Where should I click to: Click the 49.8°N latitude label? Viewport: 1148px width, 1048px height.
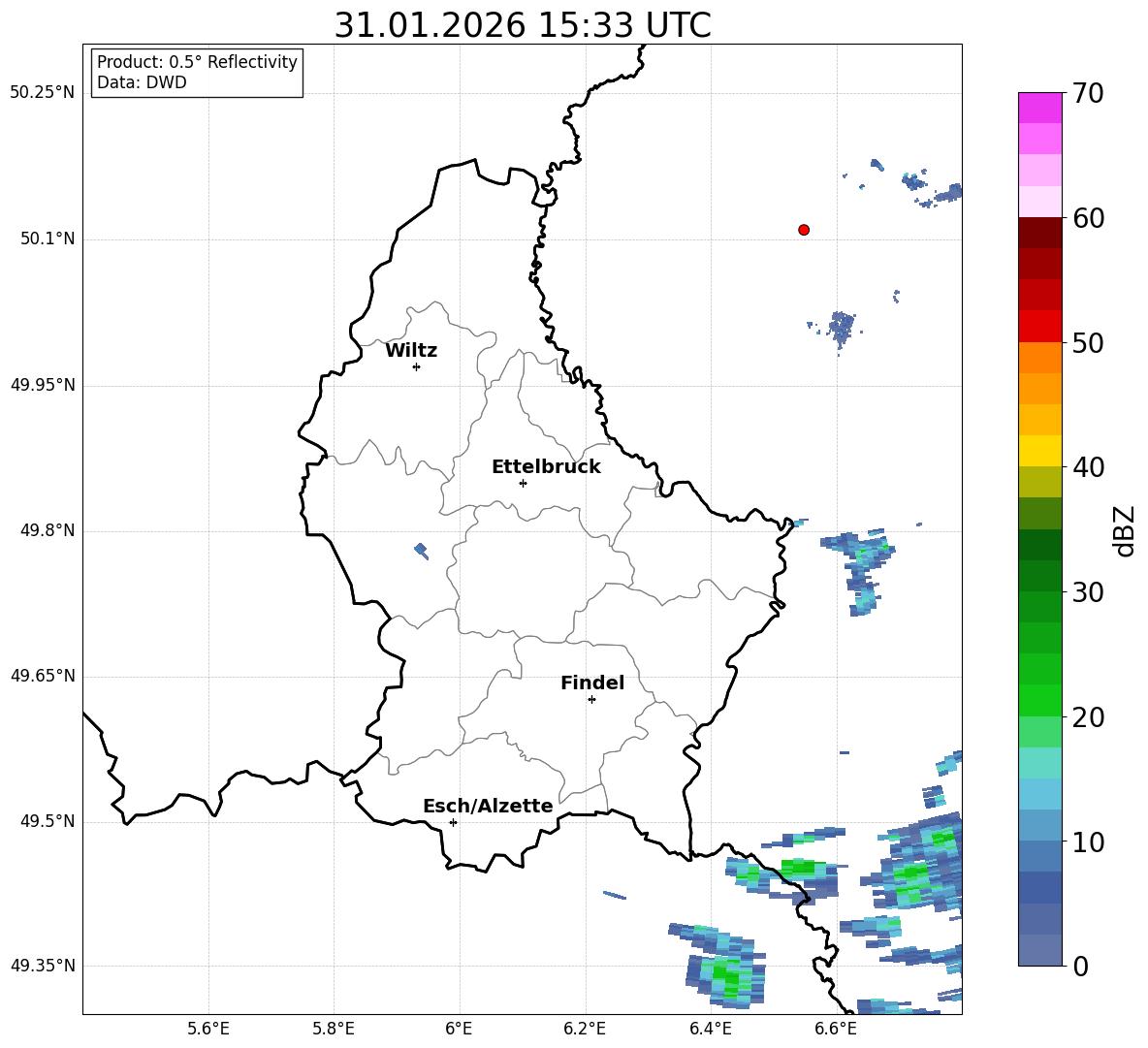48,530
